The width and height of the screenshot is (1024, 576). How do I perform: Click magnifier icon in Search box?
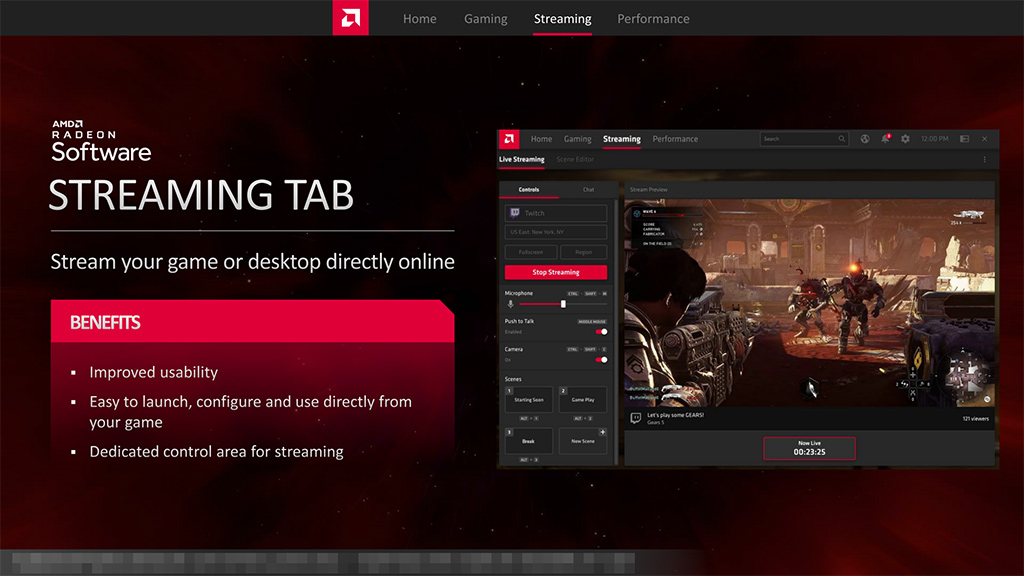pyautogui.click(x=842, y=138)
